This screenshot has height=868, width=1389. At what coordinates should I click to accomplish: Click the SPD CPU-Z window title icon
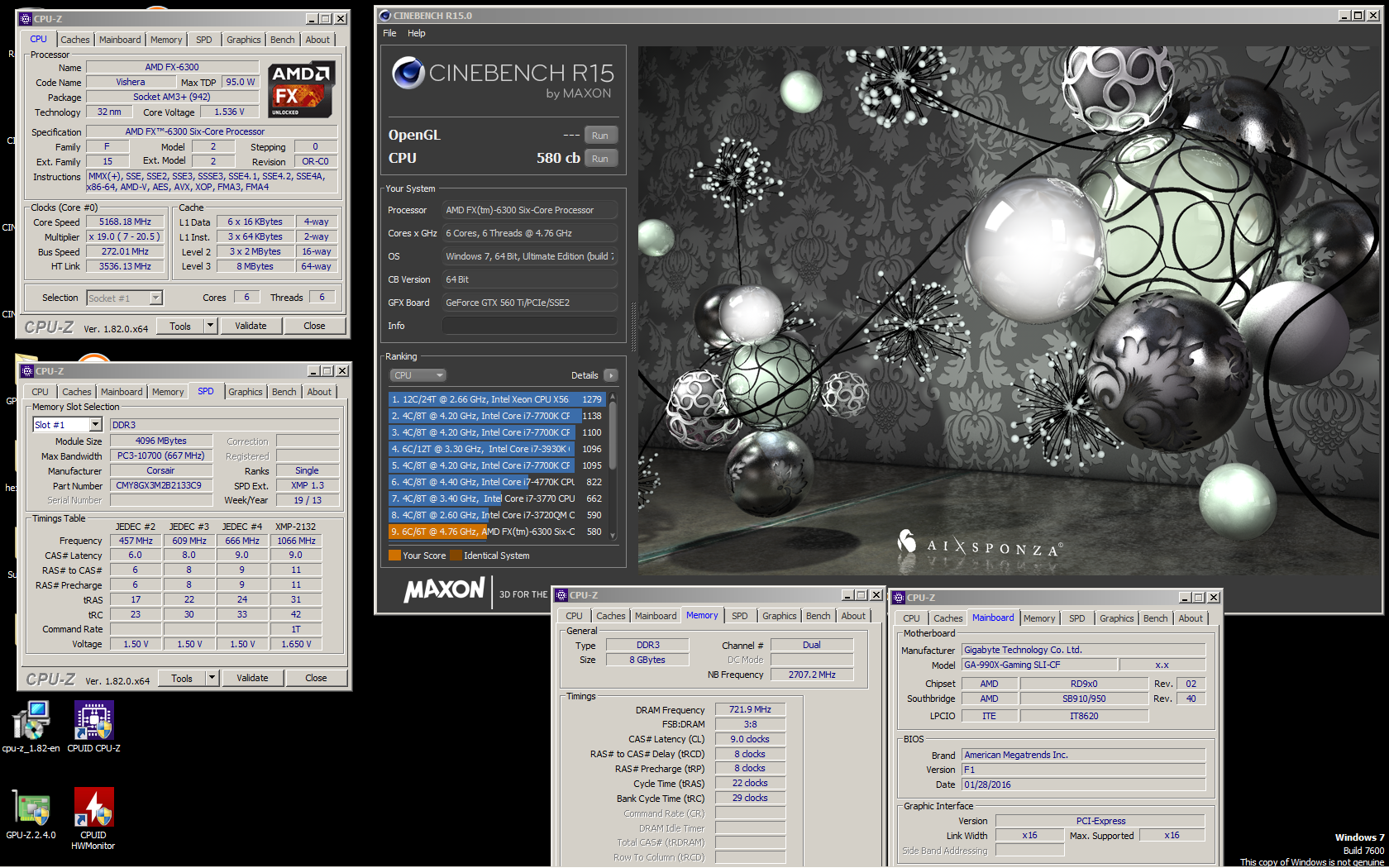(27, 371)
